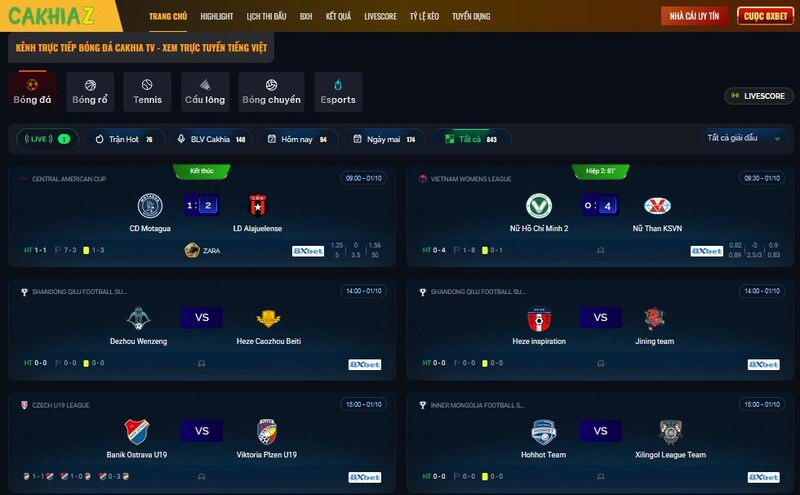Click the LD Alajuelense team crest
Image resolution: width=800 pixels, height=495 pixels.
tap(258, 206)
